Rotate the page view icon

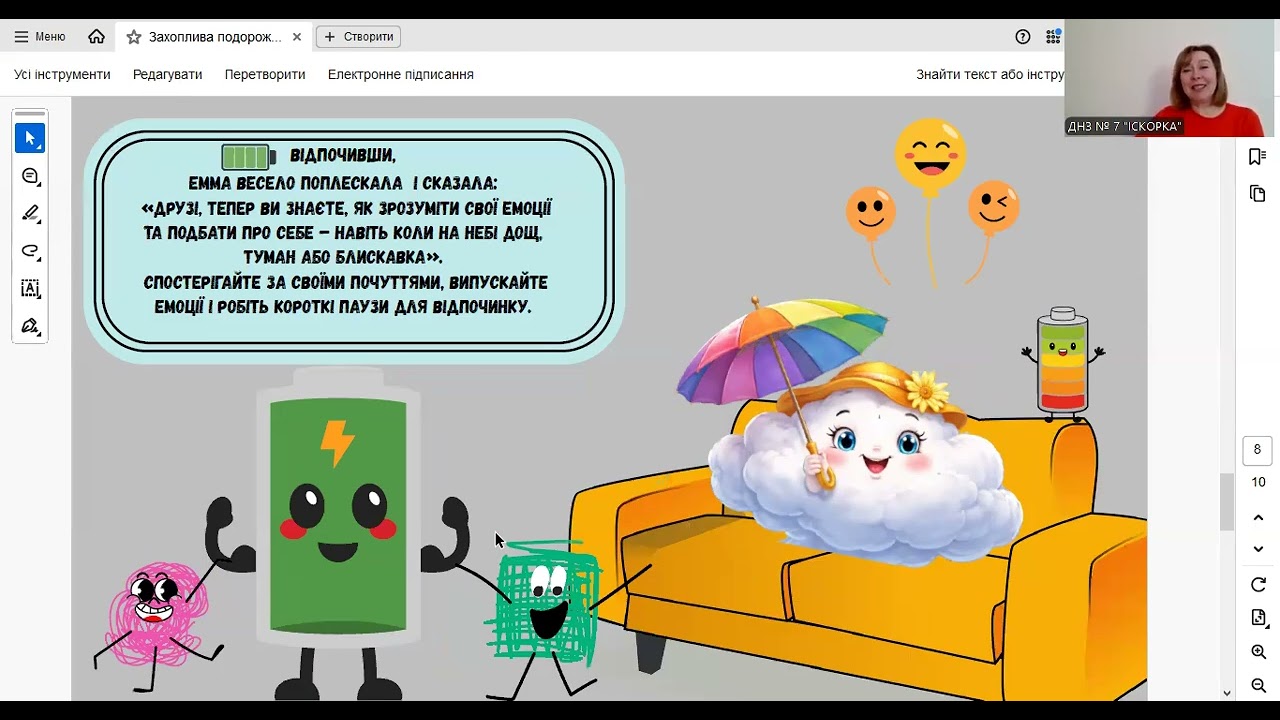click(1258, 585)
